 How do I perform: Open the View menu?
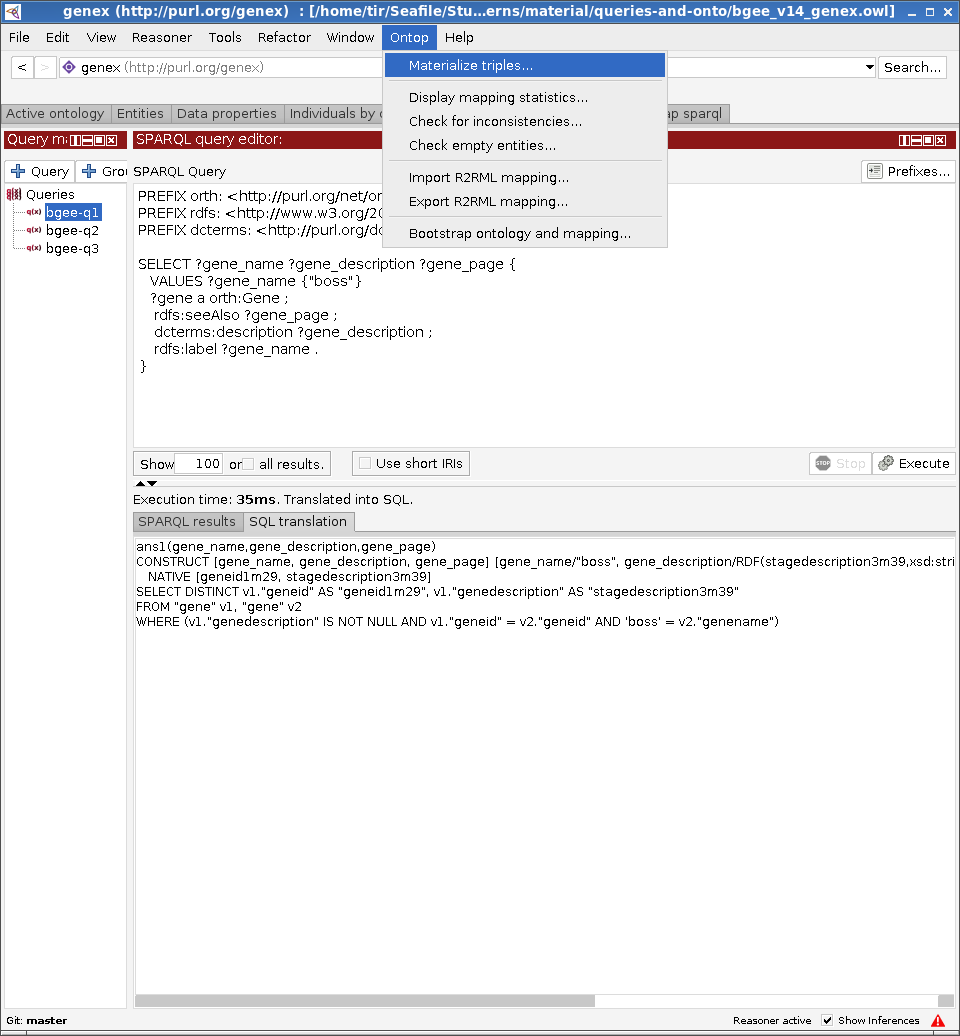(x=101, y=38)
